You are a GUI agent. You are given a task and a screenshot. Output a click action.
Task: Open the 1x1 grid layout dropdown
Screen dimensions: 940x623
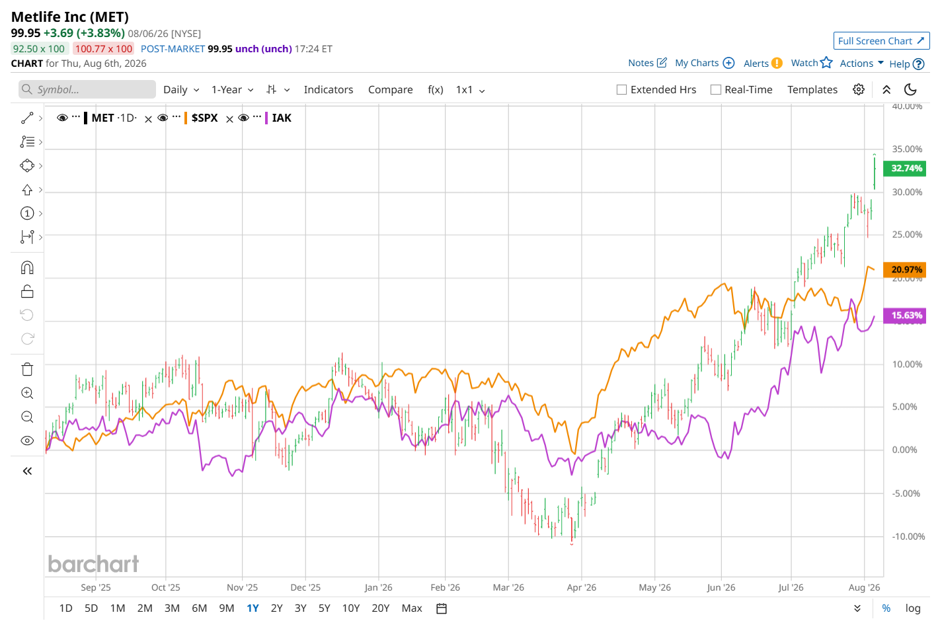click(470, 89)
